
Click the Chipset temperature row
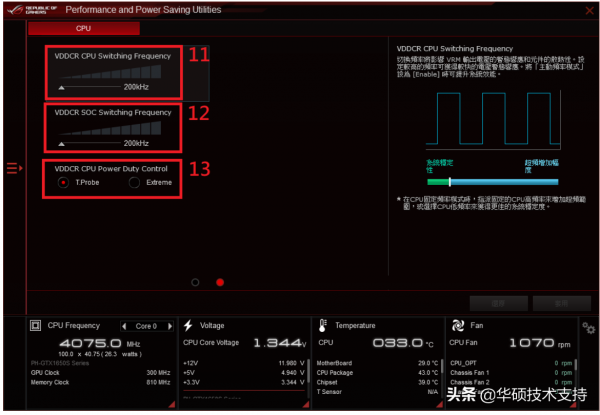pyautogui.click(x=377, y=382)
